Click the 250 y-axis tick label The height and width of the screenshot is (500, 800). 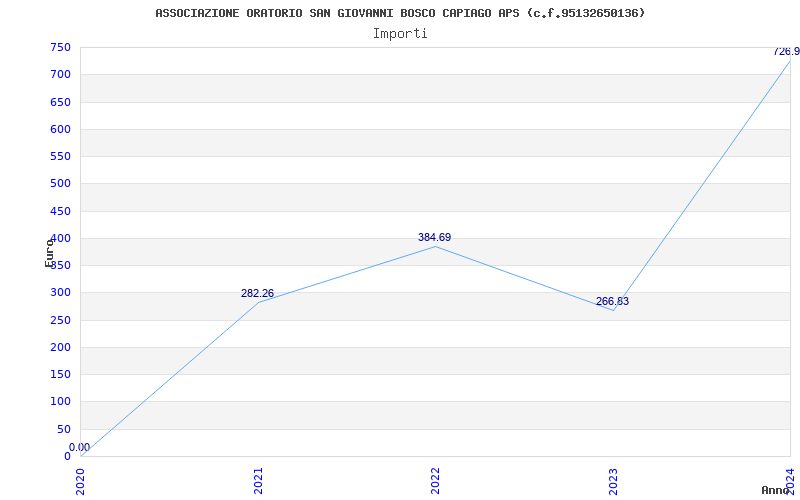tap(60, 320)
